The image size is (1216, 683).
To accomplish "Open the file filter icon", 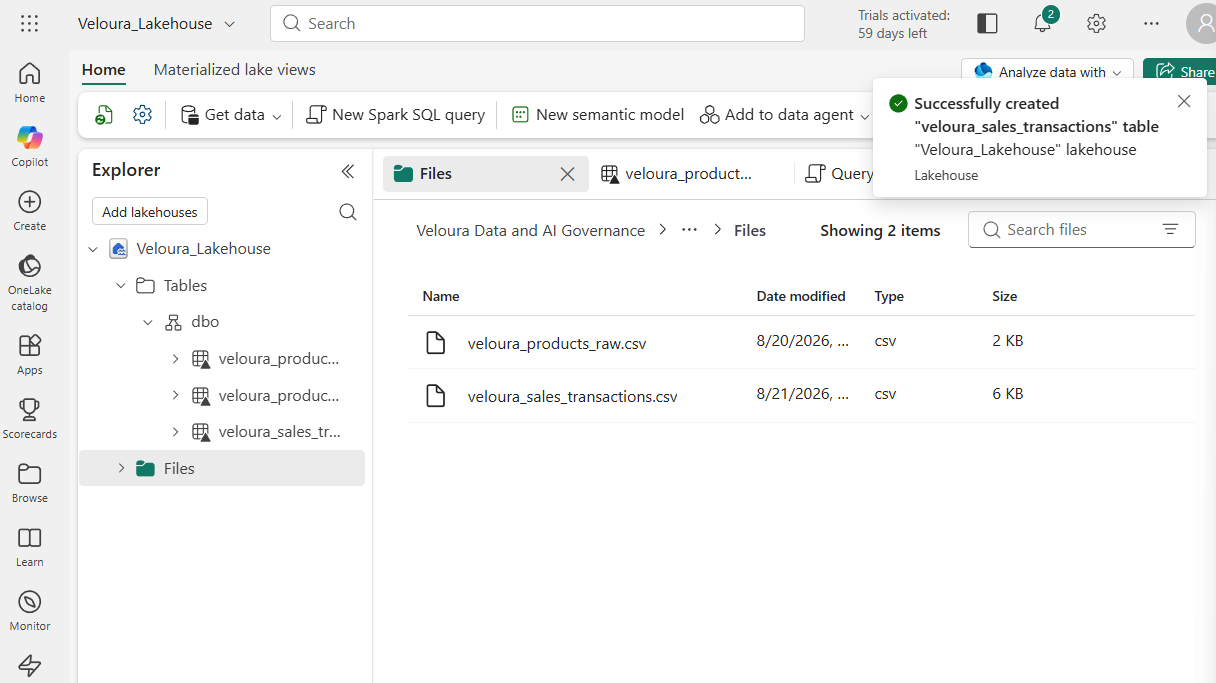I will pos(1170,230).
